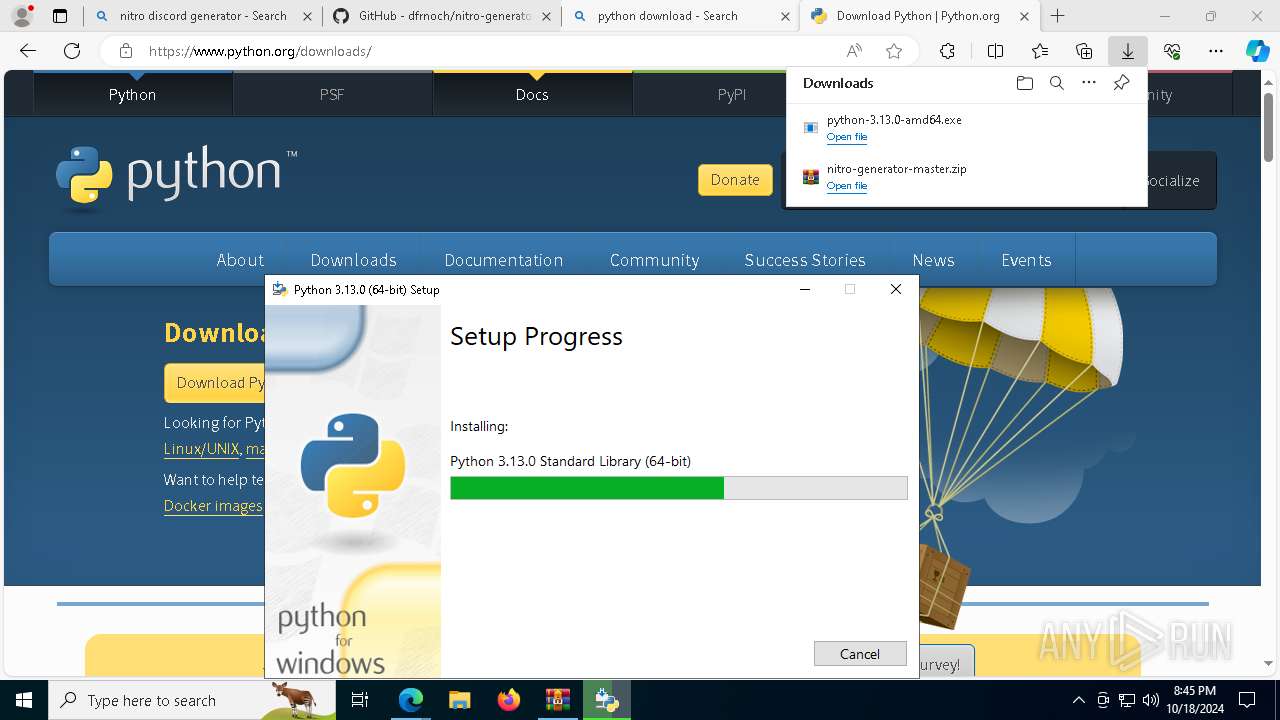The width and height of the screenshot is (1280, 720).
Task: Open Edge Settings and more ellipsis
Action: click(x=1216, y=51)
